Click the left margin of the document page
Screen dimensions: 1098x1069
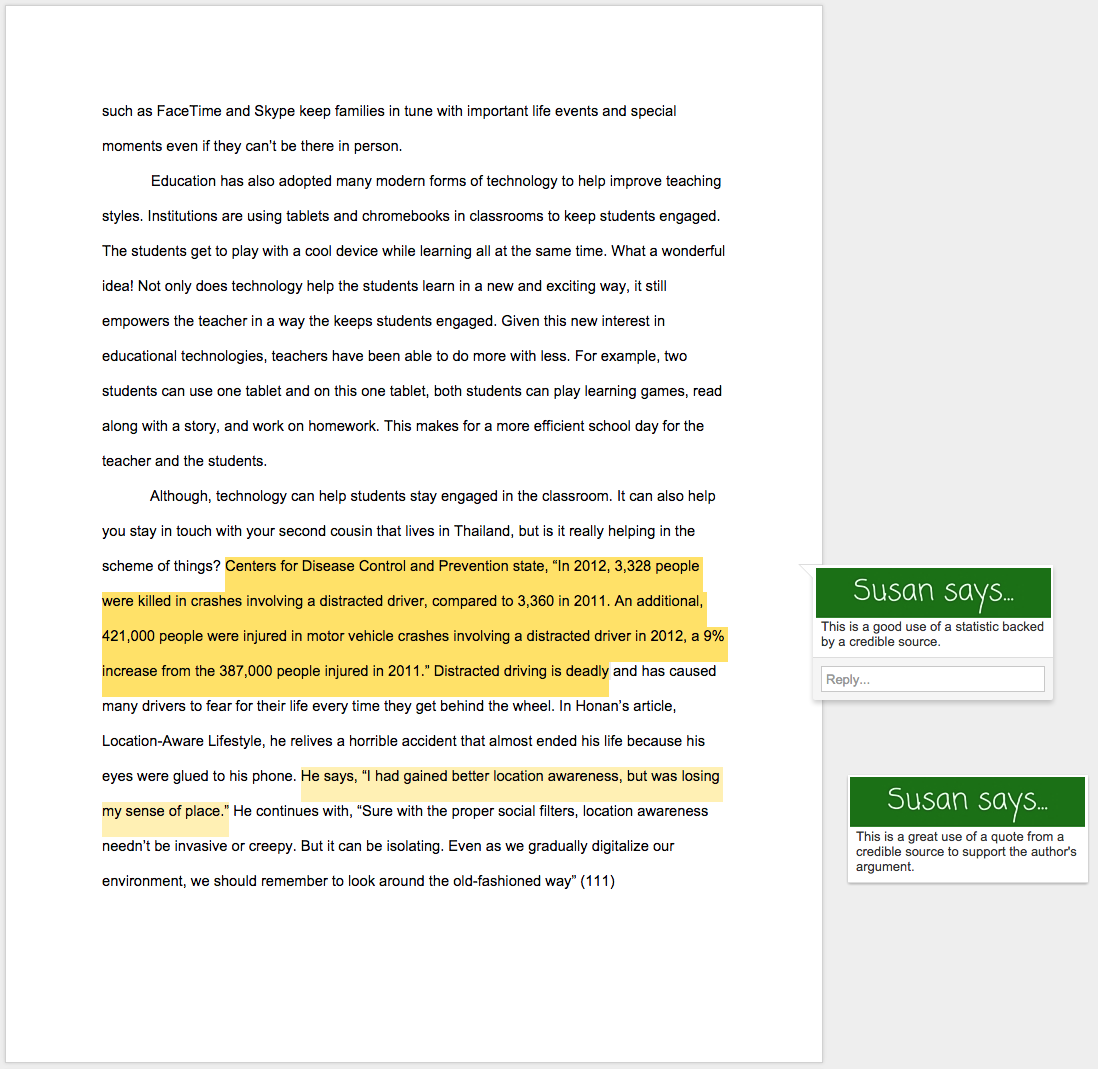55,500
